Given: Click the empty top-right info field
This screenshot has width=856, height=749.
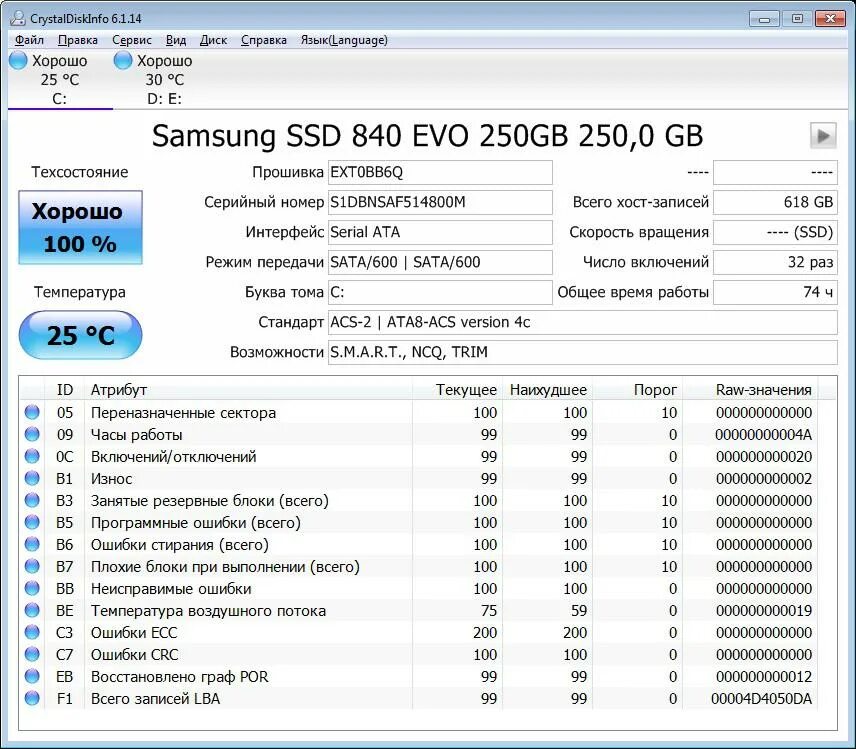Looking at the screenshot, I should (775, 173).
